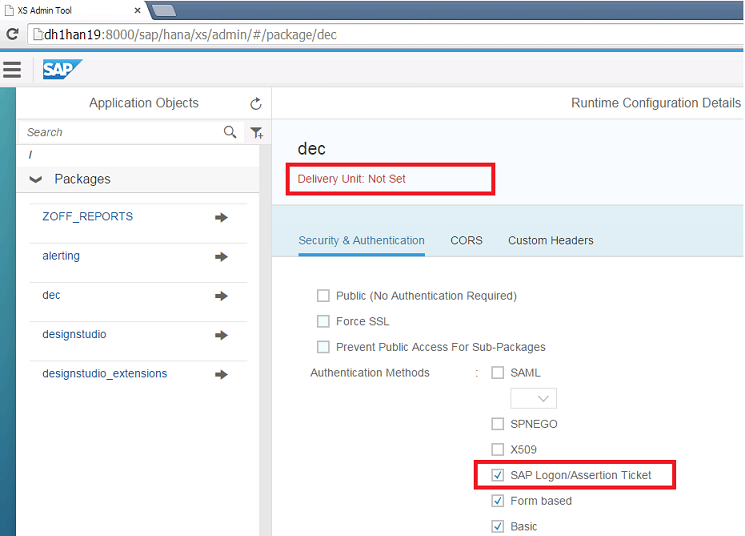Close the XS Admin Tool browser tab
Image resolution: width=745 pixels, height=536 pixels.
coord(137,10)
